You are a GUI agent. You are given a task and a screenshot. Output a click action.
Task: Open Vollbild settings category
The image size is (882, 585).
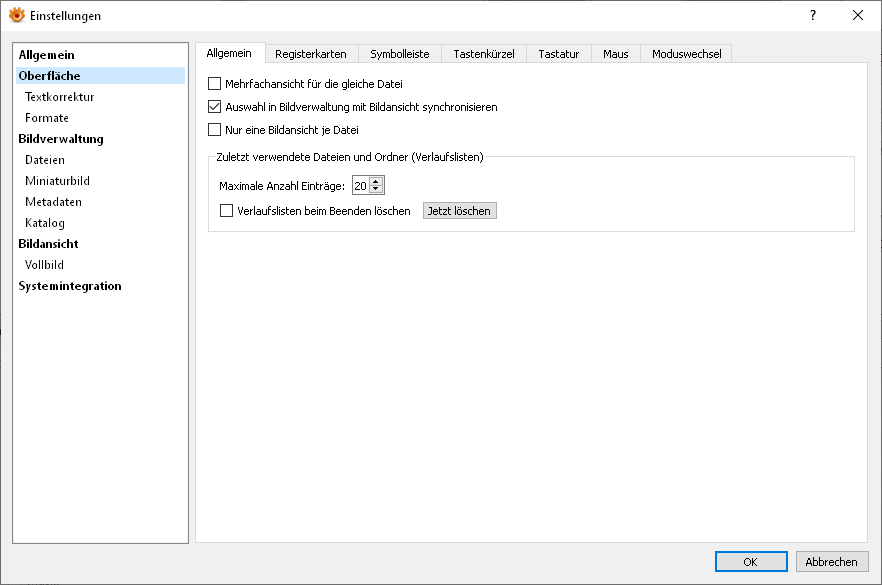(x=100, y=264)
